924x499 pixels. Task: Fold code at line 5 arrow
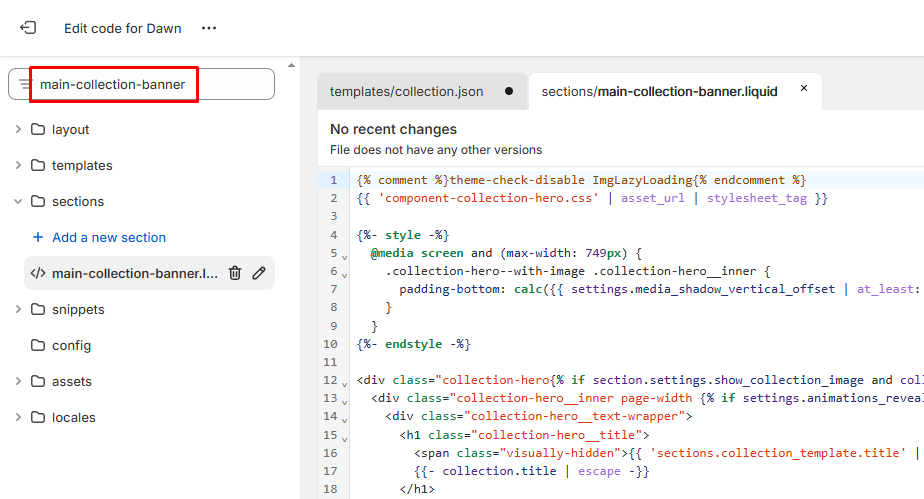tap(345, 257)
